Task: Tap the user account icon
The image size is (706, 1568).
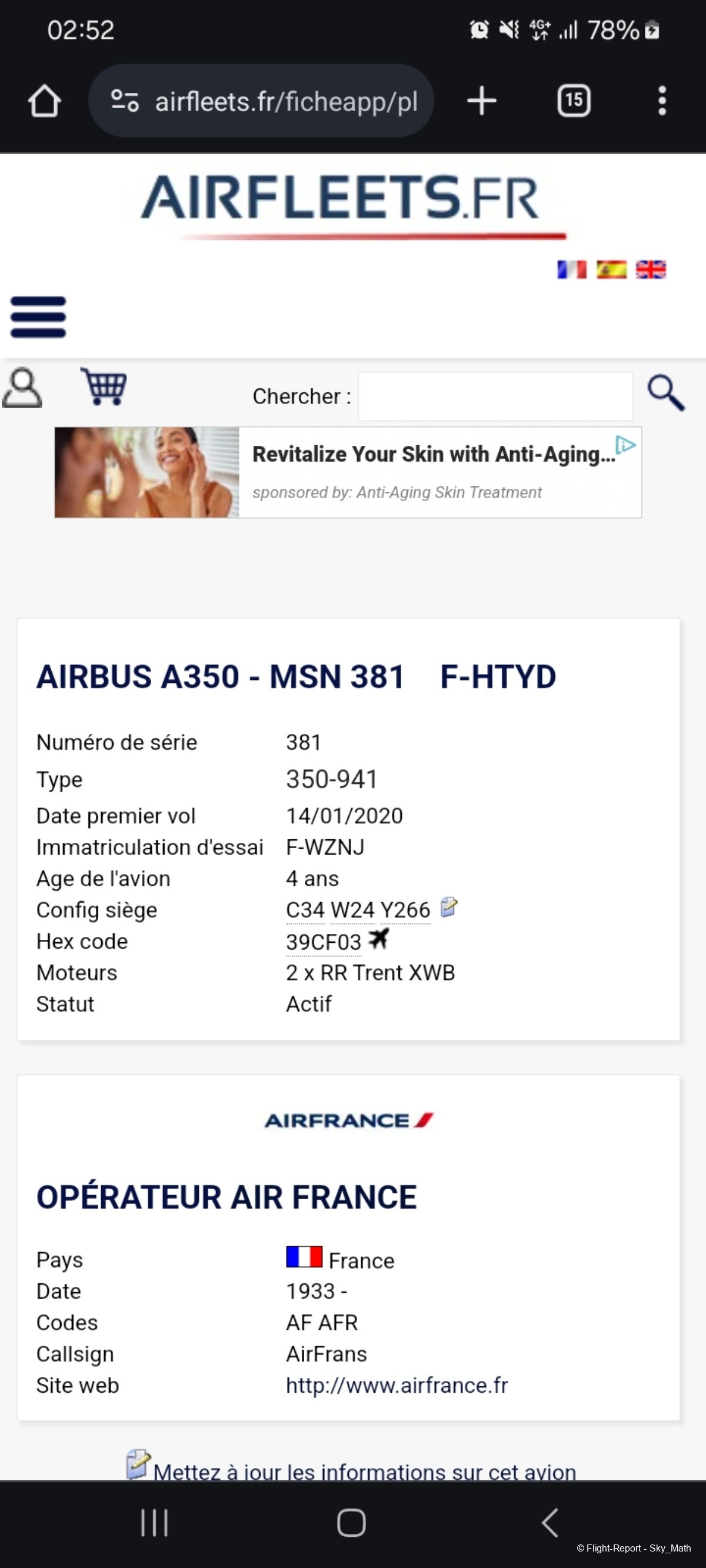Action: click(x=22, y=387)
